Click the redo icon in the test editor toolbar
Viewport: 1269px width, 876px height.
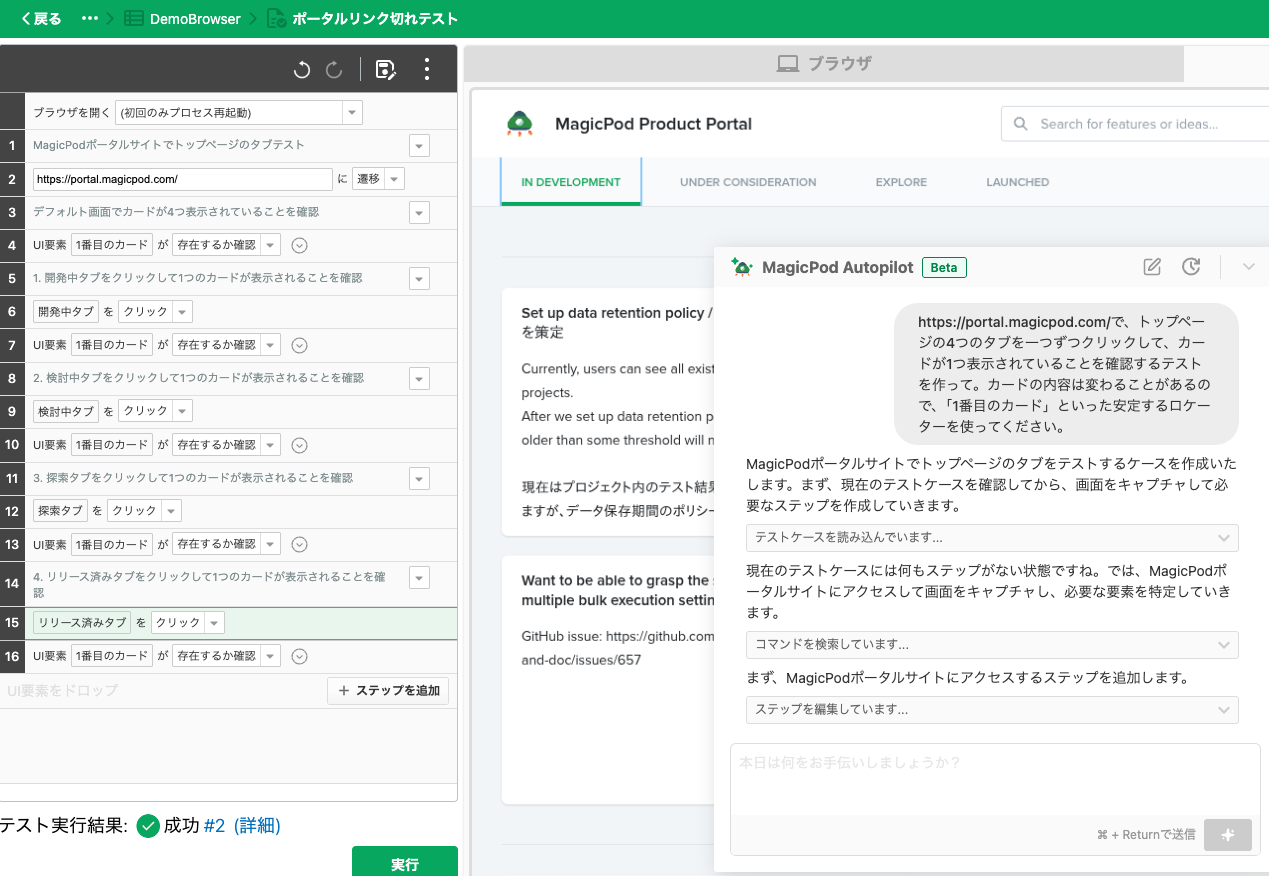(333, 69)
